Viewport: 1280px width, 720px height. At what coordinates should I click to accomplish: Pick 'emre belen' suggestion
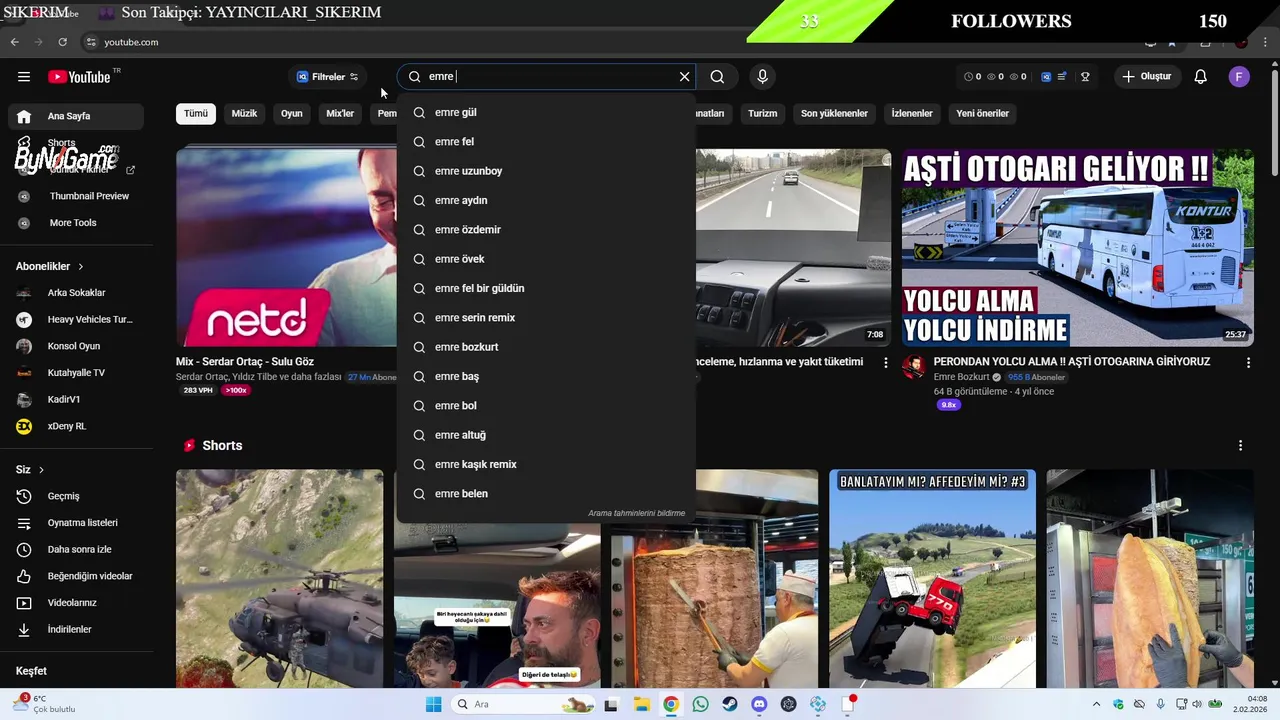[546, 494]
